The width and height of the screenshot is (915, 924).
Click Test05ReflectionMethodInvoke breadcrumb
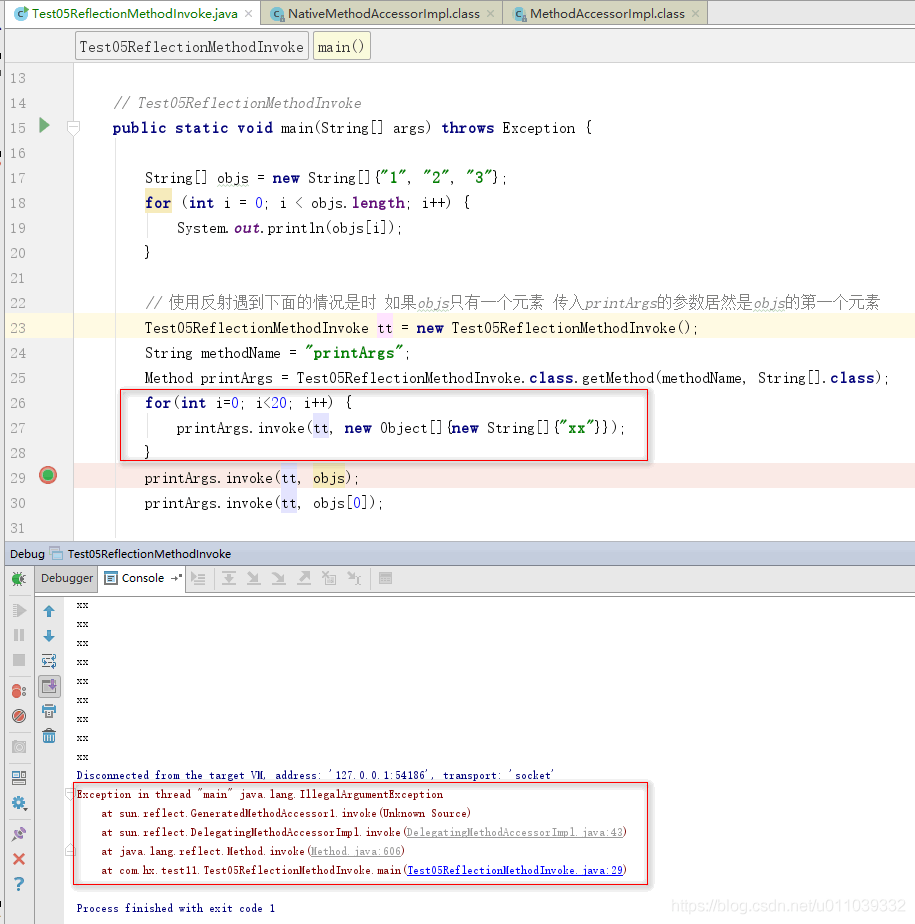point(191,47)
